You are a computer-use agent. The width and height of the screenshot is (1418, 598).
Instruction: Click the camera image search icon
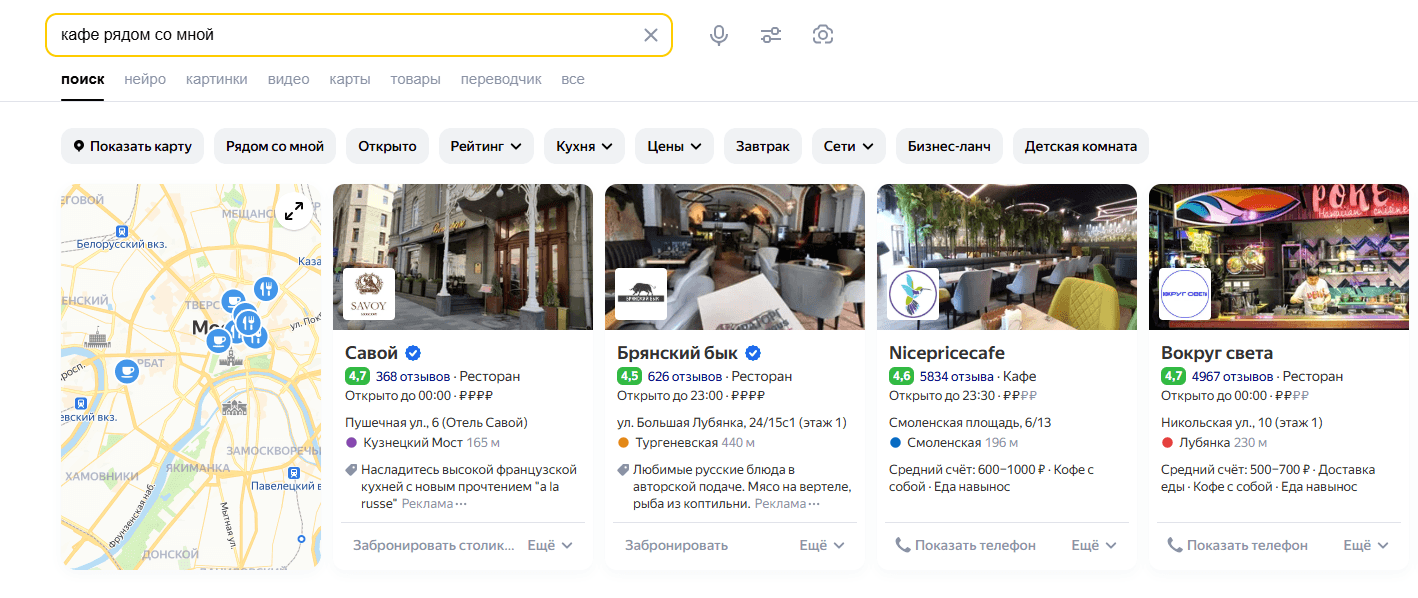pyautogui.click(x=823, y=35)
